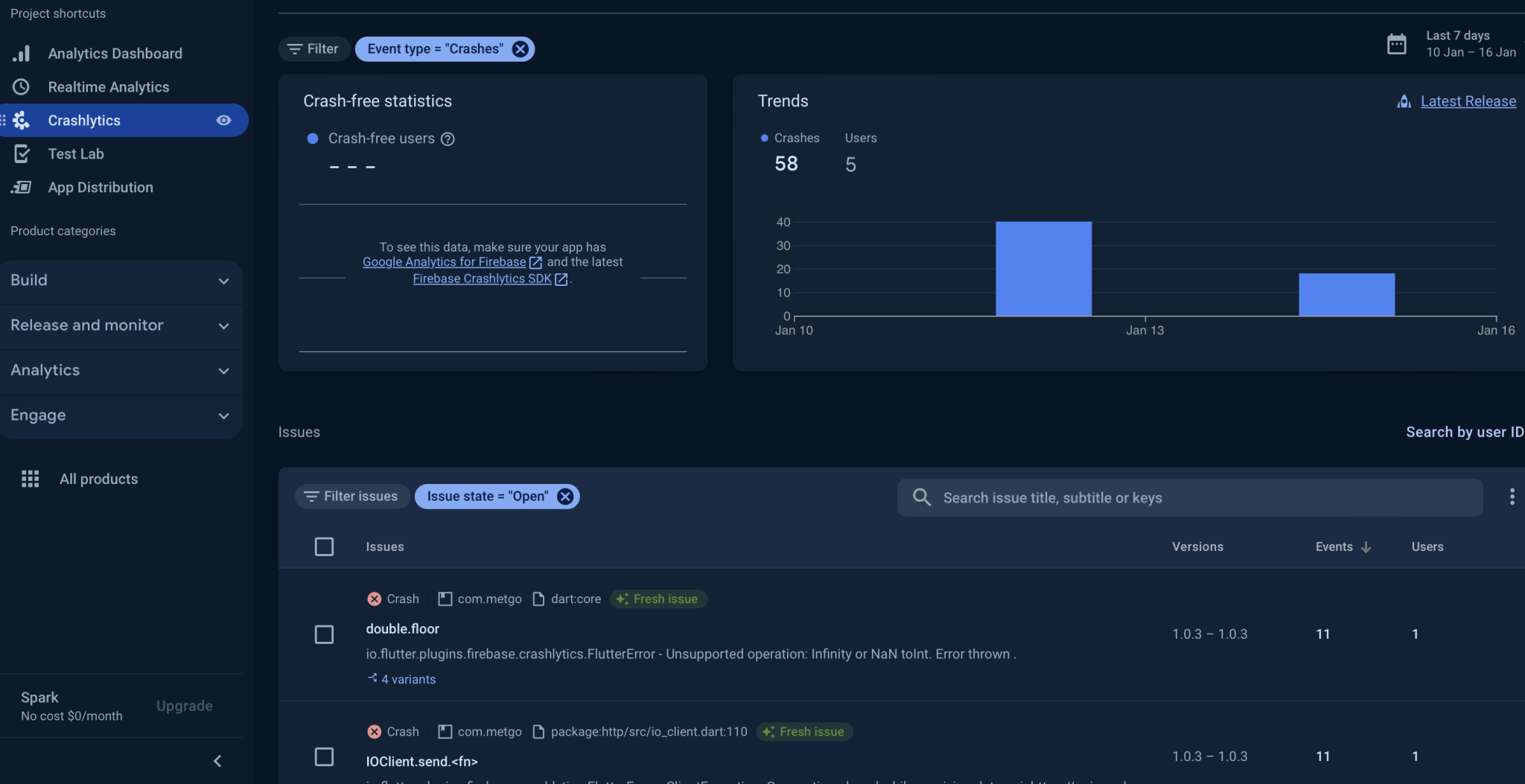Remove the Event type Crashes filter chip
The width and height of the screenshot is (1525, 784).
point(520,49)
